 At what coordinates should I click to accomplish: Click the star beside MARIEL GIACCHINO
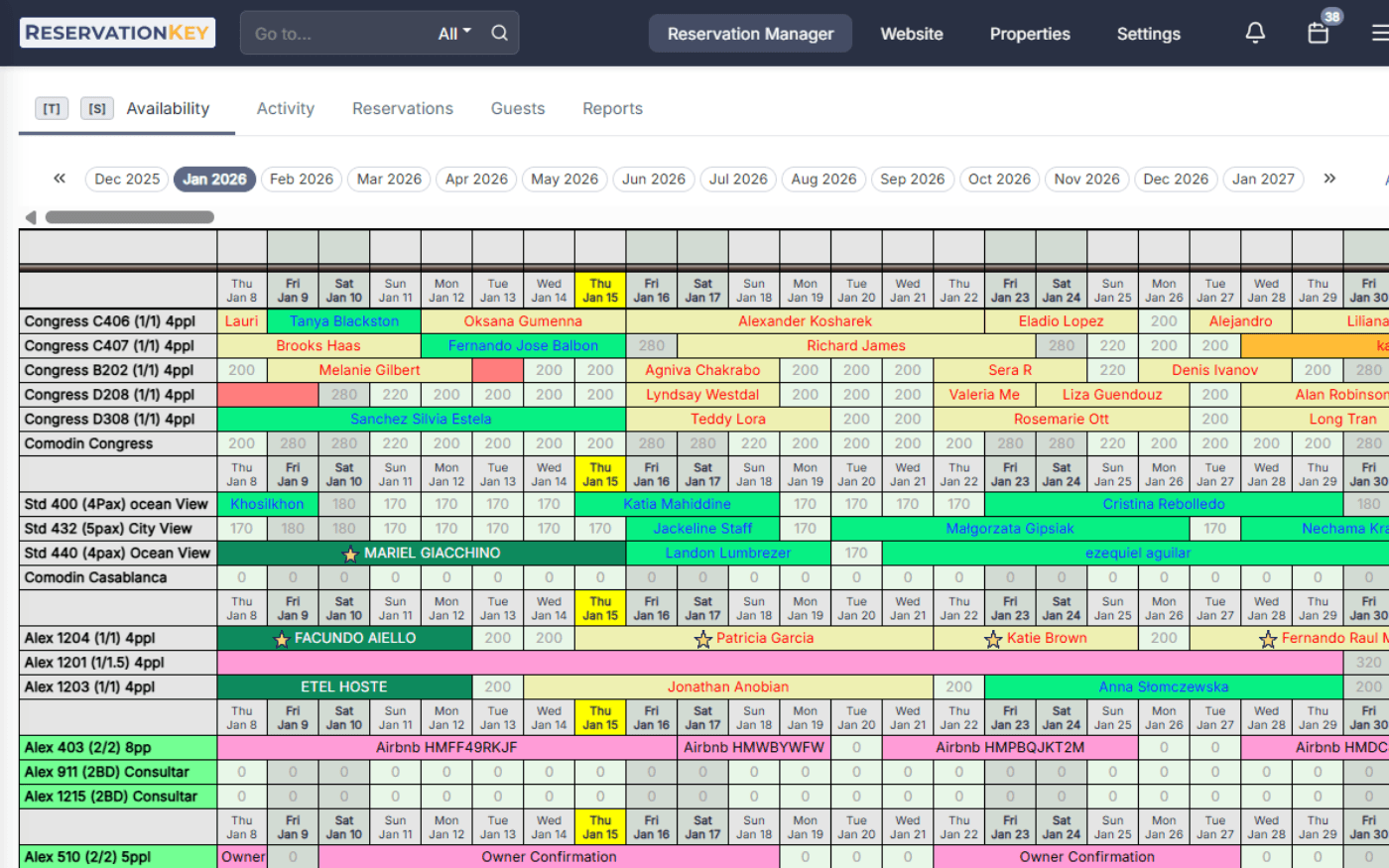pos(351,554)
